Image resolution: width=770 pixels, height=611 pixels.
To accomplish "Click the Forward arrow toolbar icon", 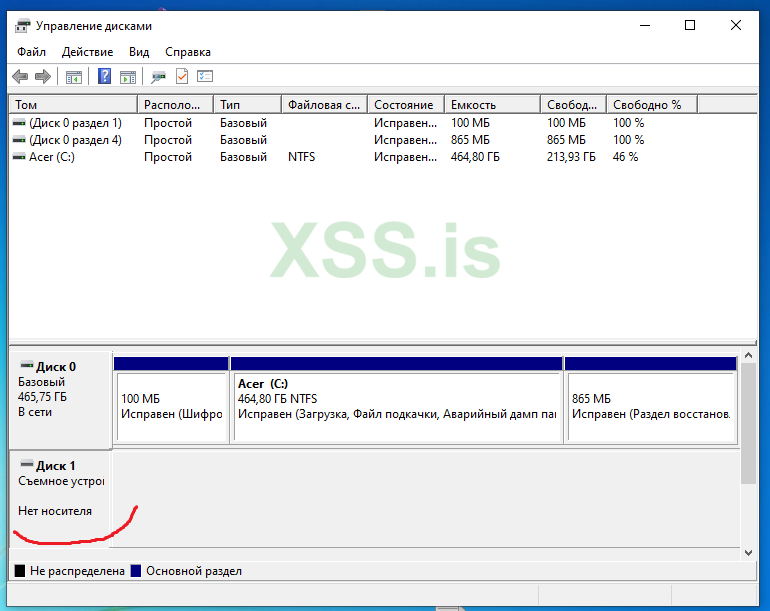I will click(x=43, y=77).
